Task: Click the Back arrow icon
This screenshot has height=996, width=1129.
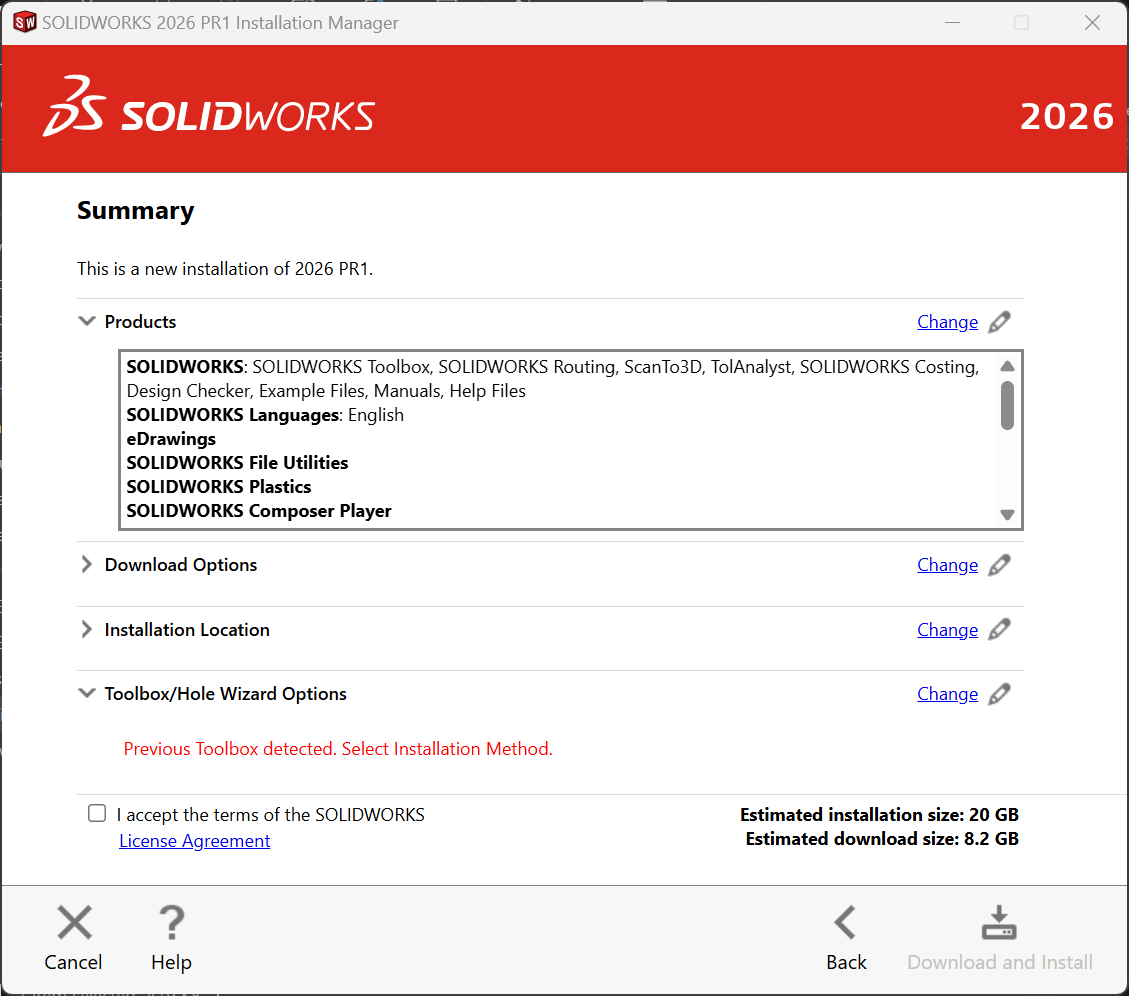Action: tap(845, 922)
